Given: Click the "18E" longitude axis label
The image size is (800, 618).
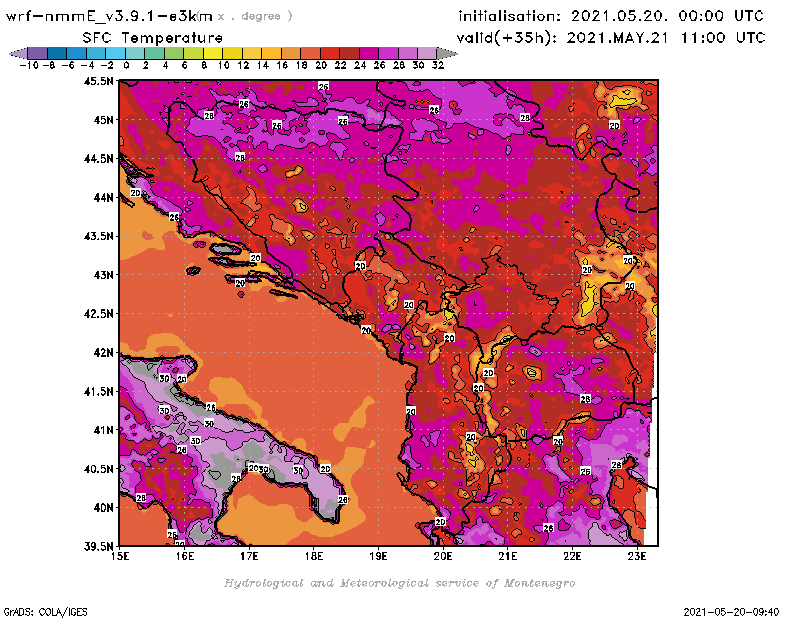Looking at the screenshot, I should coord(314,556).
